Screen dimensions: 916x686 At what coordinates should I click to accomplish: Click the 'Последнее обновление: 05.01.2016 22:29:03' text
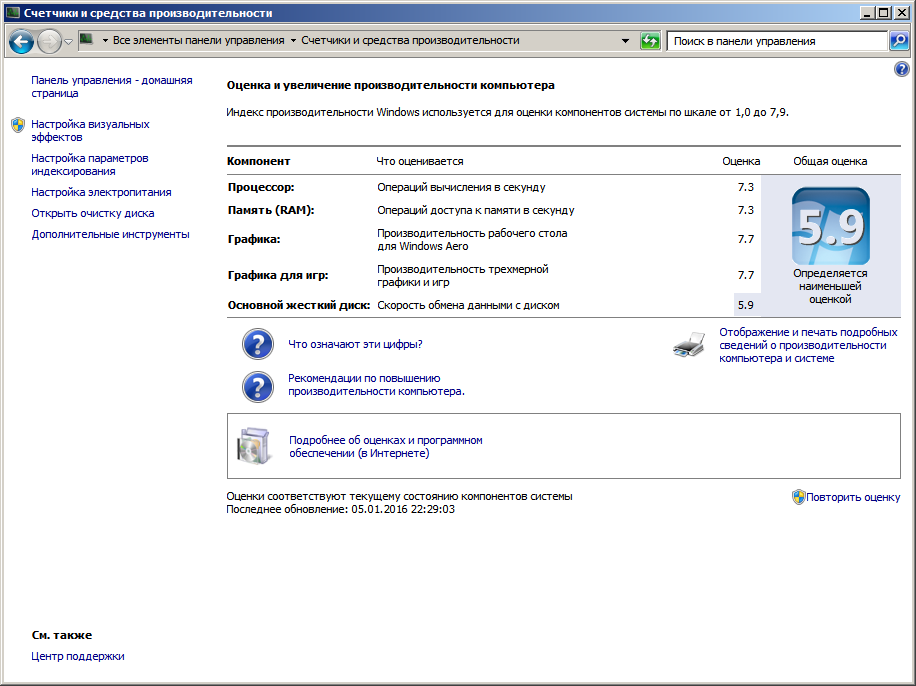(x=341, y=509)
